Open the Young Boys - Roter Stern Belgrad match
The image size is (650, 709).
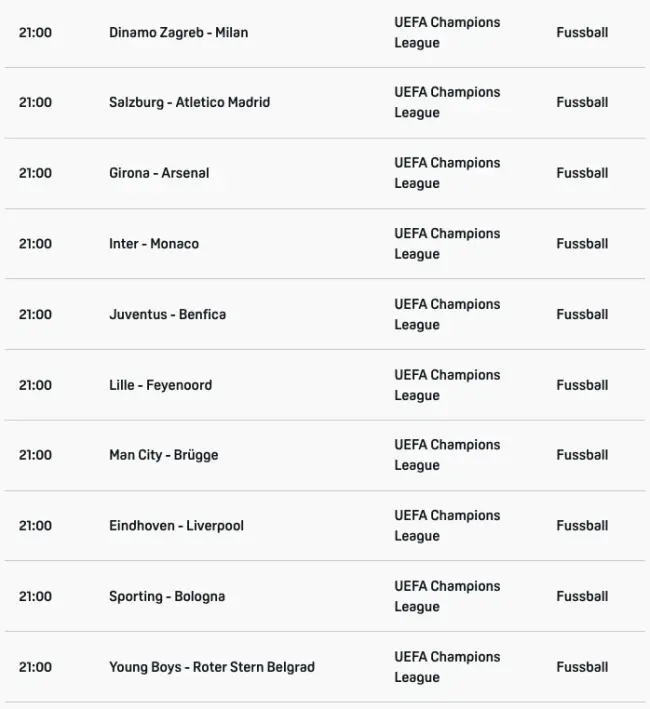(211, 667)
